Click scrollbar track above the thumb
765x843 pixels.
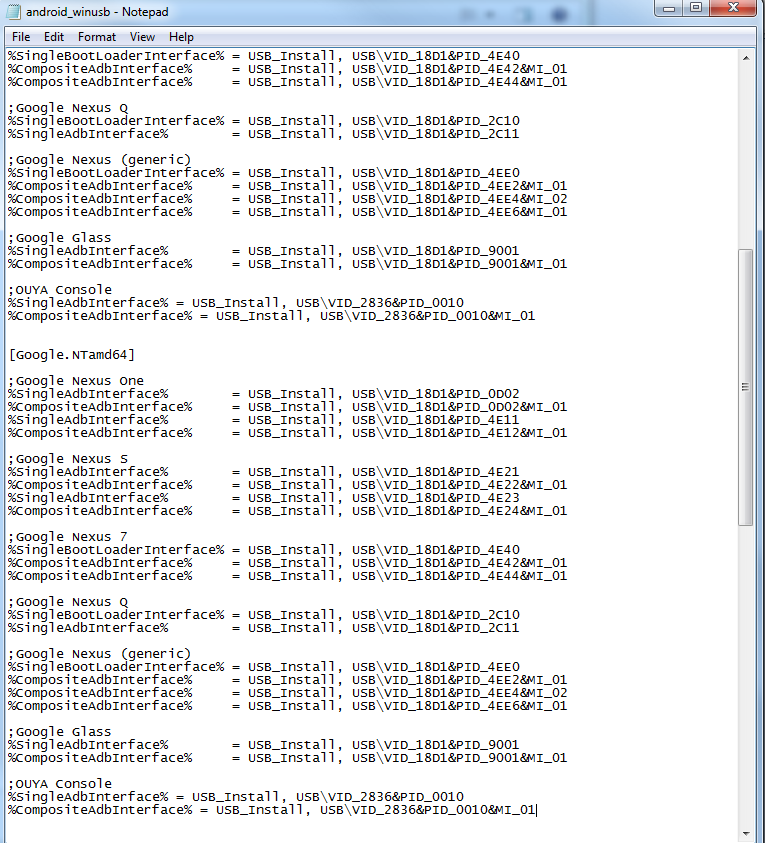[x=745, y=150]
